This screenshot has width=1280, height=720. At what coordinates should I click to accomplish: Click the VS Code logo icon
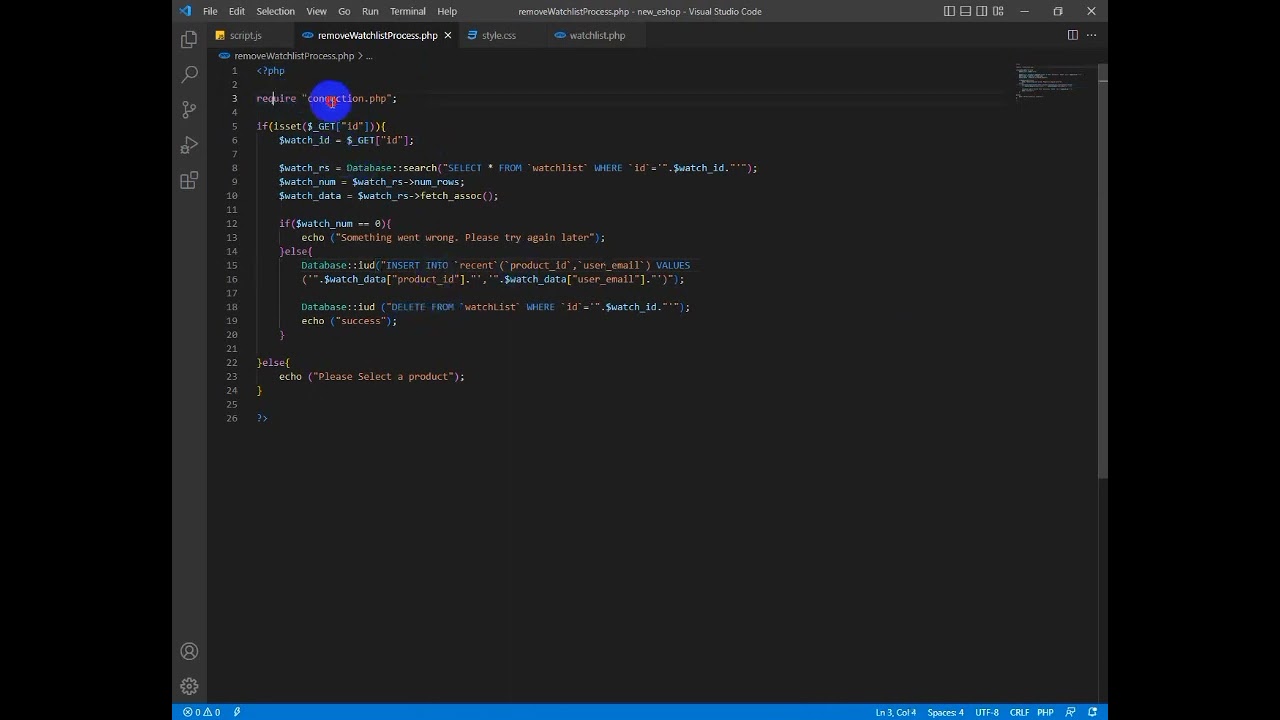(x=185, y=11)
